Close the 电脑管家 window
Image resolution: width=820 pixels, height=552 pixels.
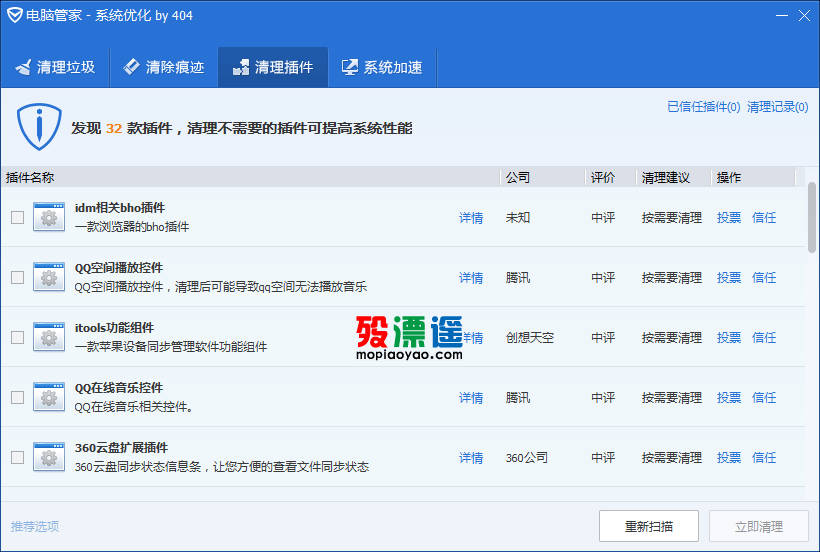(804, 16)
